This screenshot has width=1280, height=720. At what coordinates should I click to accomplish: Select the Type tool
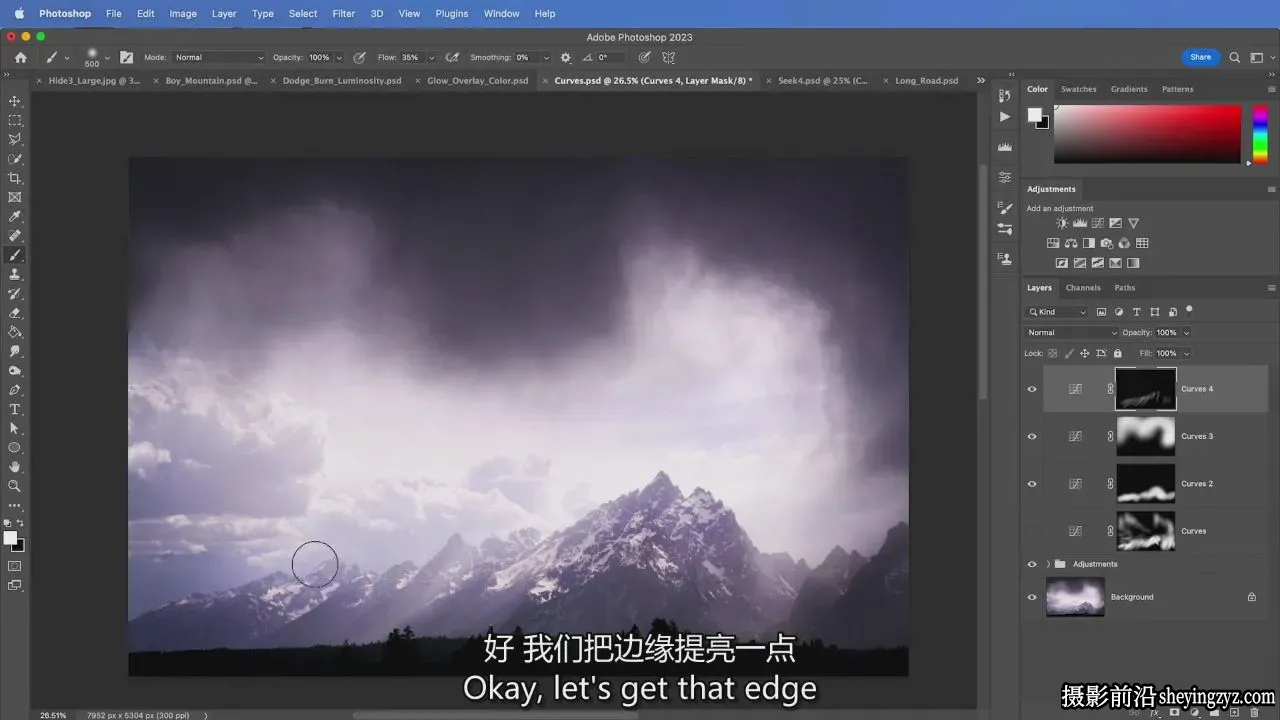coord(15,409)
